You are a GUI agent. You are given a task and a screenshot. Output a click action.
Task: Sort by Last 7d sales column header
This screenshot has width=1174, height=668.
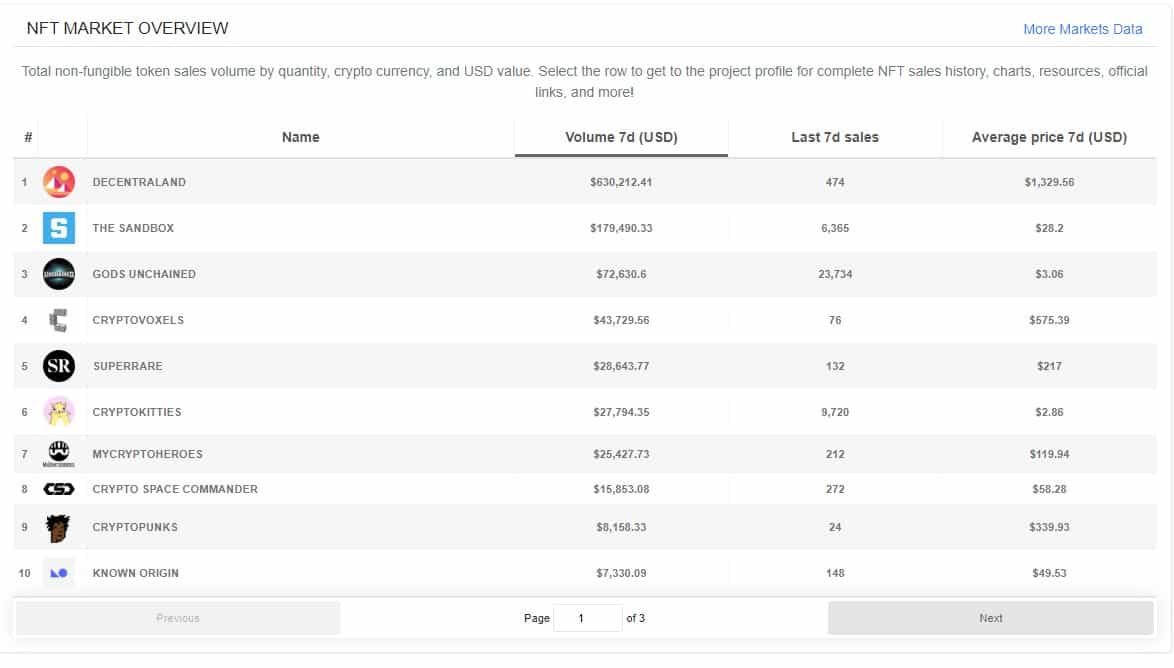(835, 137)
